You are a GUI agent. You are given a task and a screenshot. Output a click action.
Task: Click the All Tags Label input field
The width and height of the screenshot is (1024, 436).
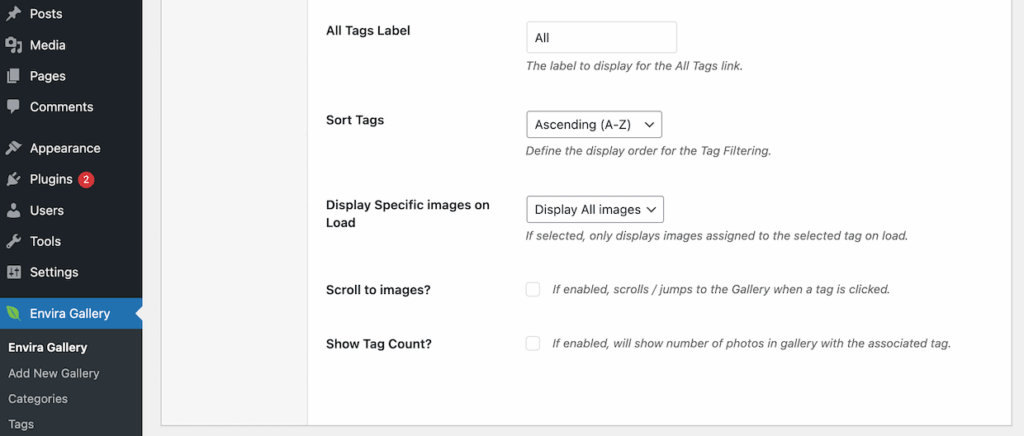[x=601, y=37]
